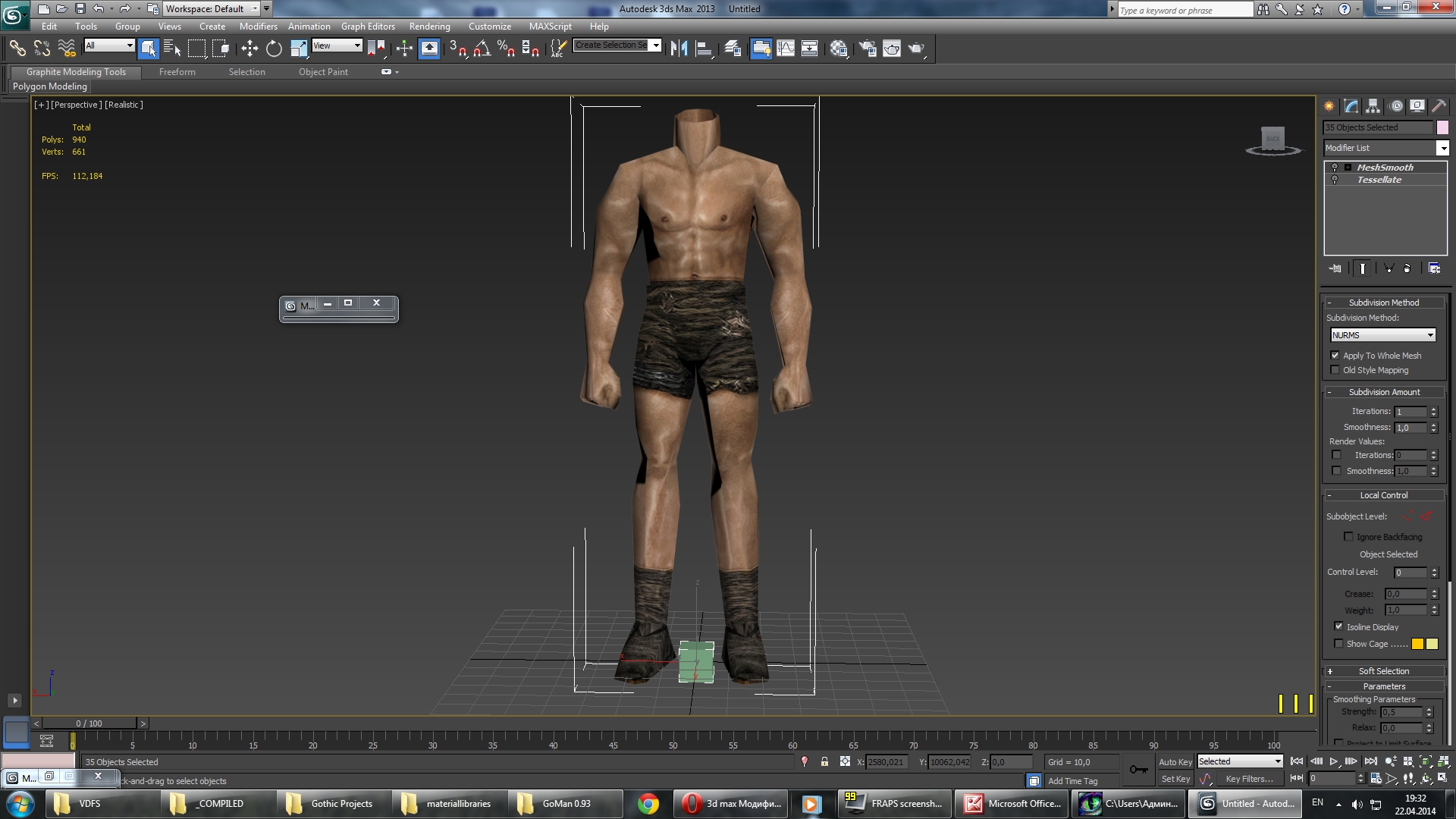Open the Modifiers menu

point(258,27)
